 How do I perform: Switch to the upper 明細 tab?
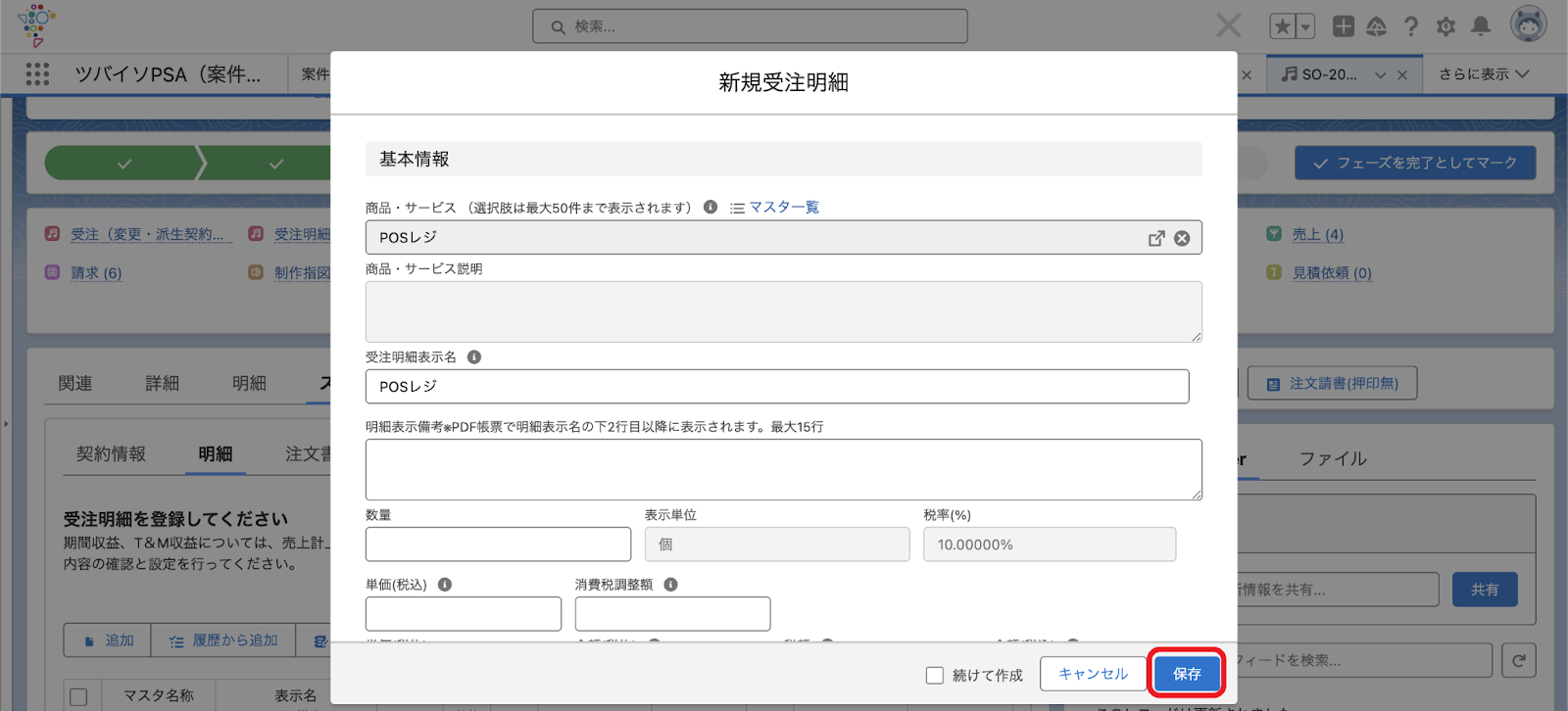click(249, 383)
